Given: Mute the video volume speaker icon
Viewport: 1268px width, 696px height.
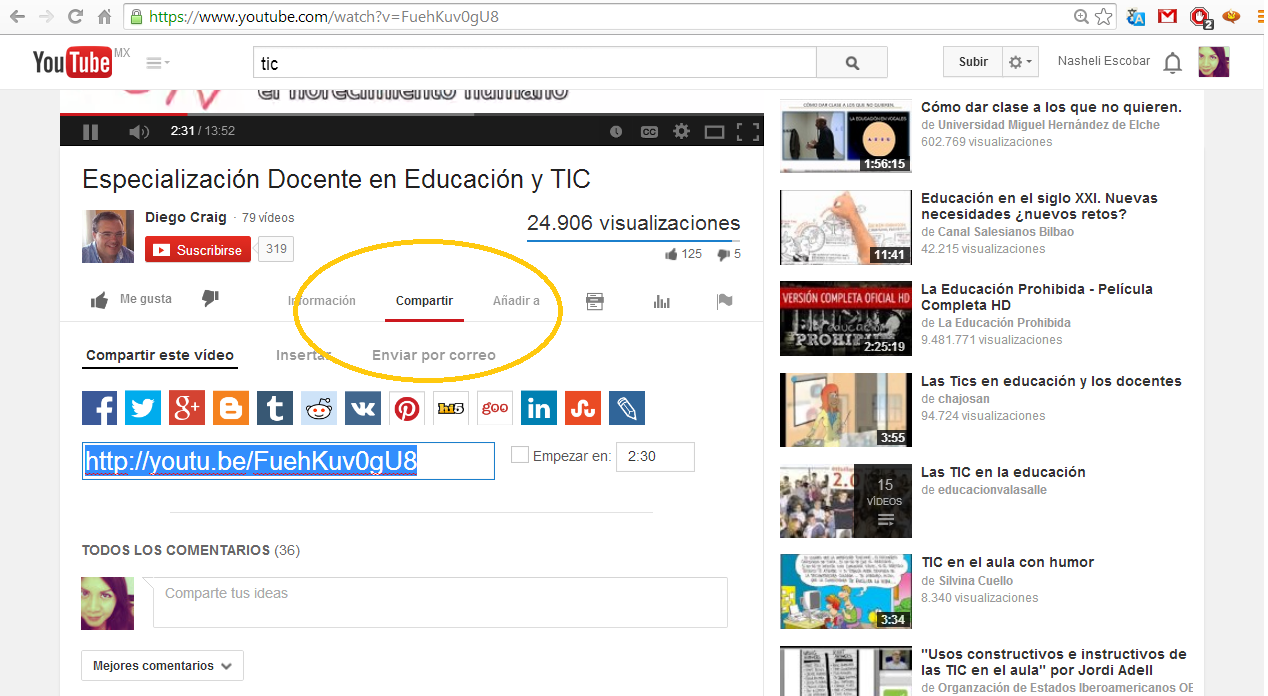Looking at the screenshot, I should point(139,131).
